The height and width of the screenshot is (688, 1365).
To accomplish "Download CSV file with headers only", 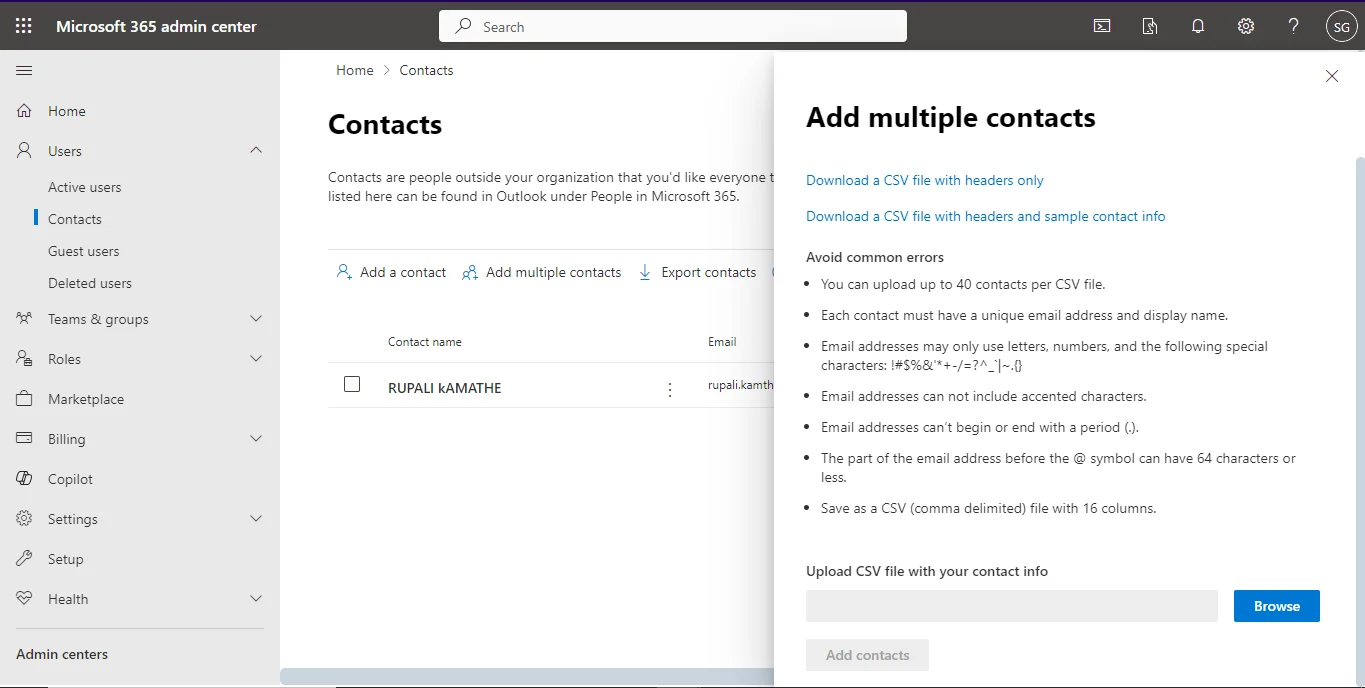I will tap(925, 180).
